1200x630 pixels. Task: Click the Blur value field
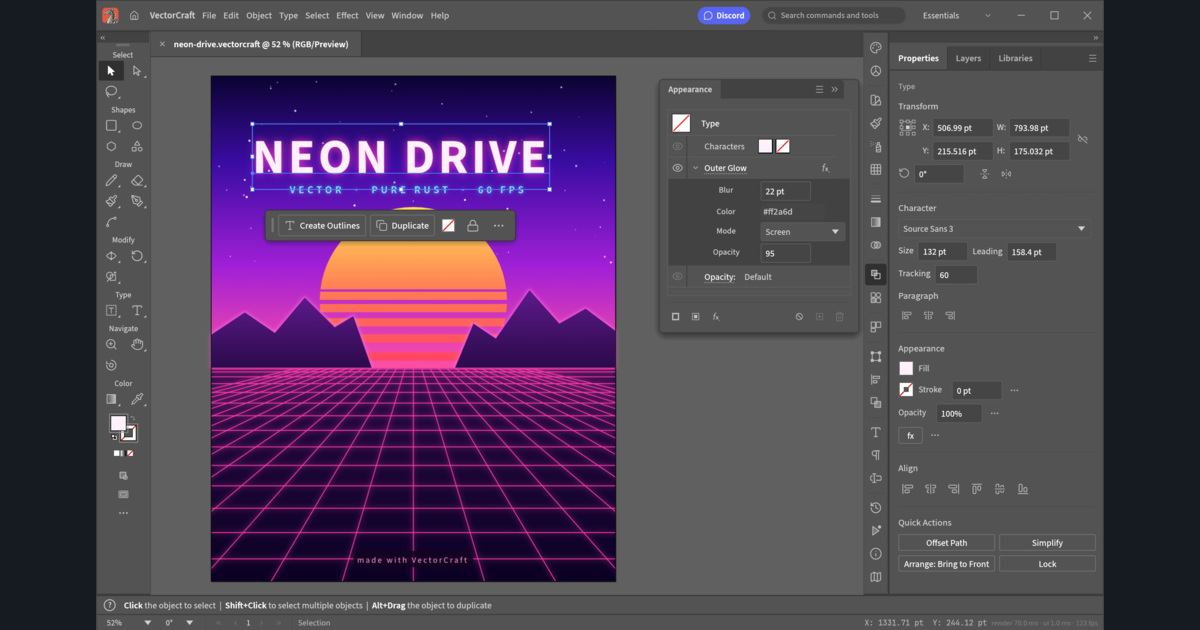pos(786,191)
